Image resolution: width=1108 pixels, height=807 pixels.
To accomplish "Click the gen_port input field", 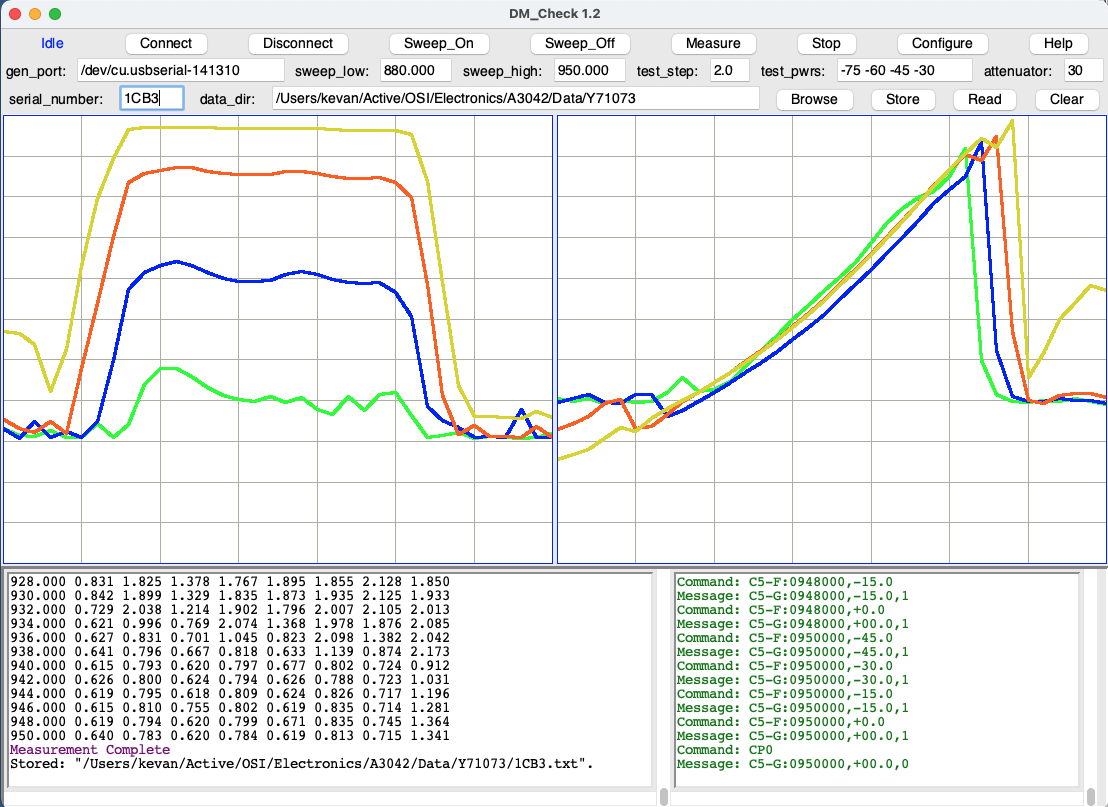I will pyautogui.click(x=180, y=71).
